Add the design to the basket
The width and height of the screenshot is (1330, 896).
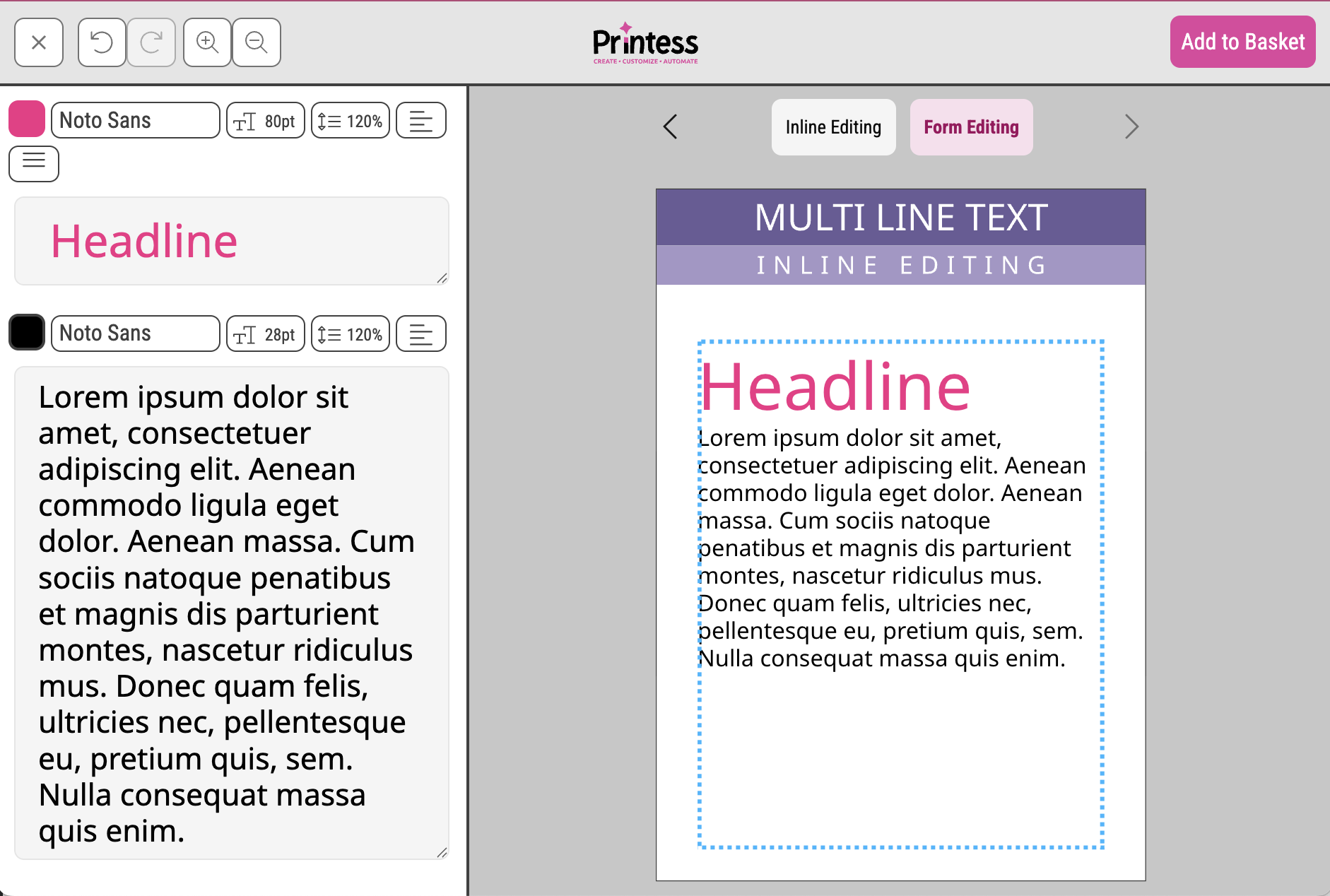point(1242,42)
